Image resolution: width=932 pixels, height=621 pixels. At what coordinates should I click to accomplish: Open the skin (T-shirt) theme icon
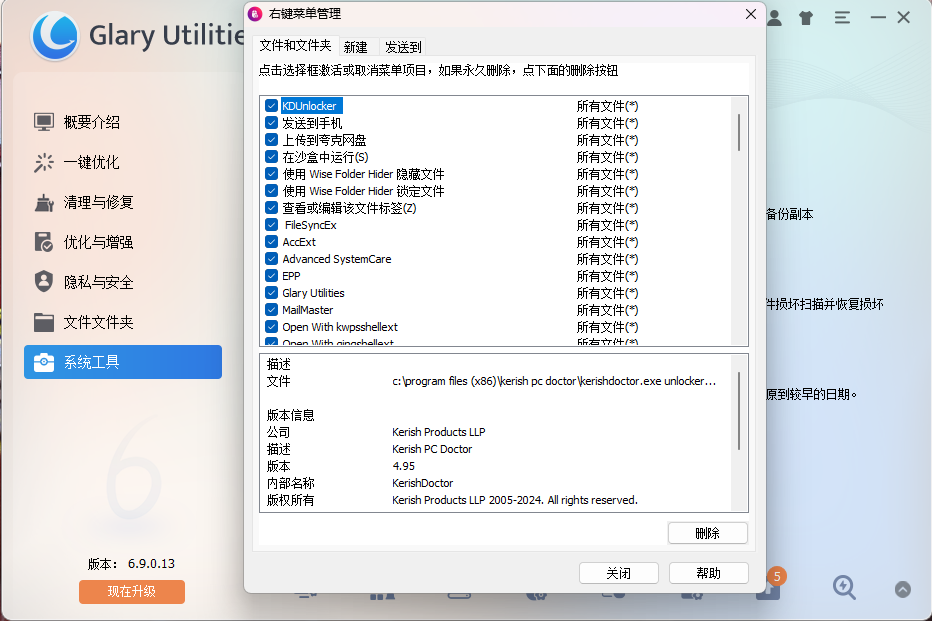click(x=806, y=18)
